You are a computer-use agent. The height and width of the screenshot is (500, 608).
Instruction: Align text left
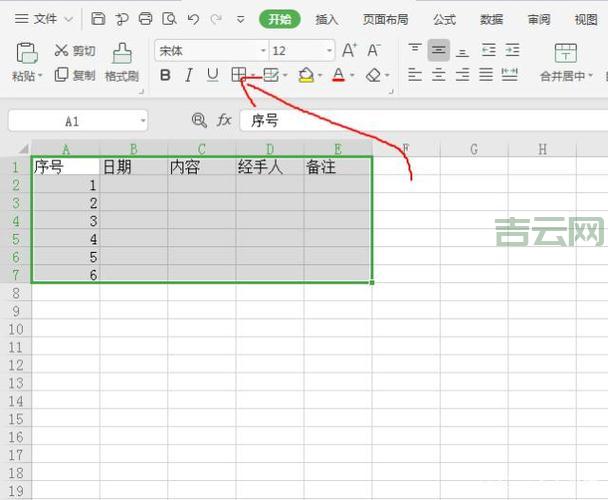pyautogui.click(x=415, y=74)
